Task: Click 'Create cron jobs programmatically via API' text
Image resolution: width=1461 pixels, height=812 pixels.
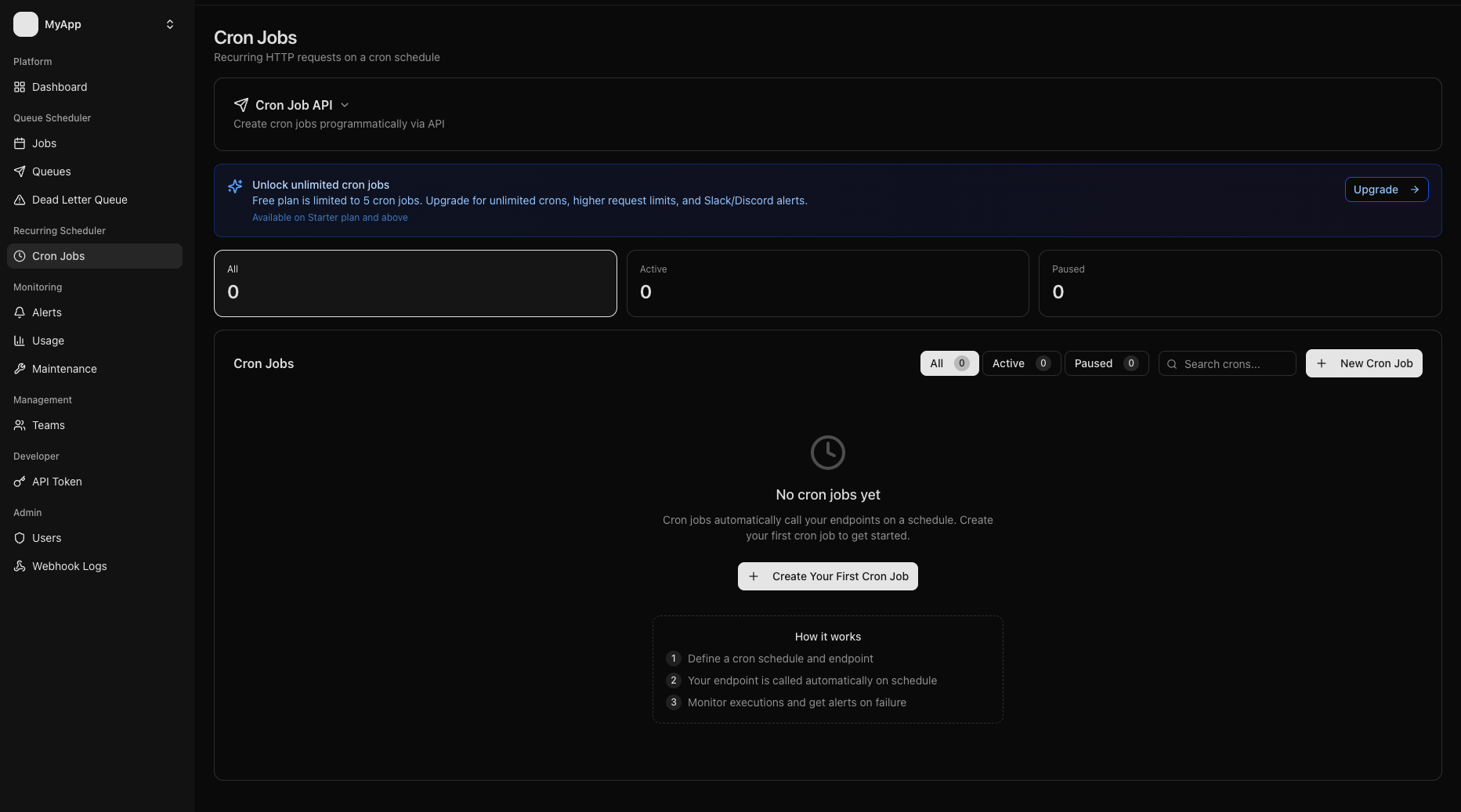Action: 339,124
